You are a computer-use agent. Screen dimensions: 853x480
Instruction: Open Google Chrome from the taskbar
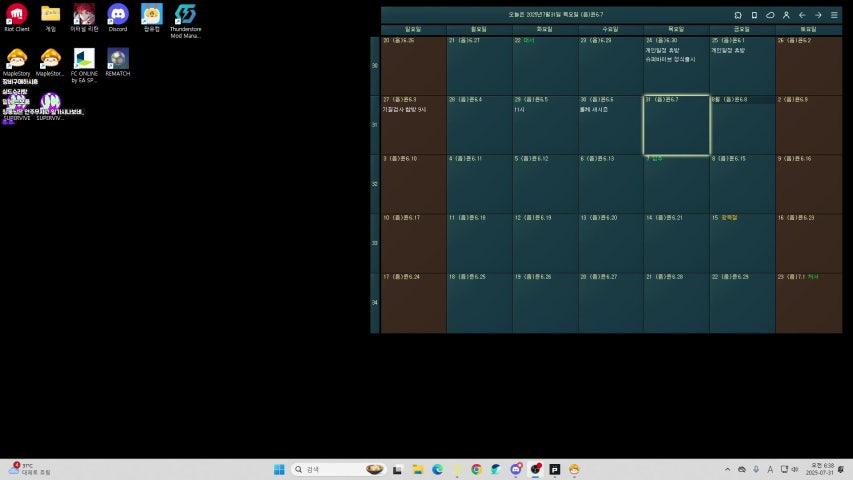tap(477, 469)
